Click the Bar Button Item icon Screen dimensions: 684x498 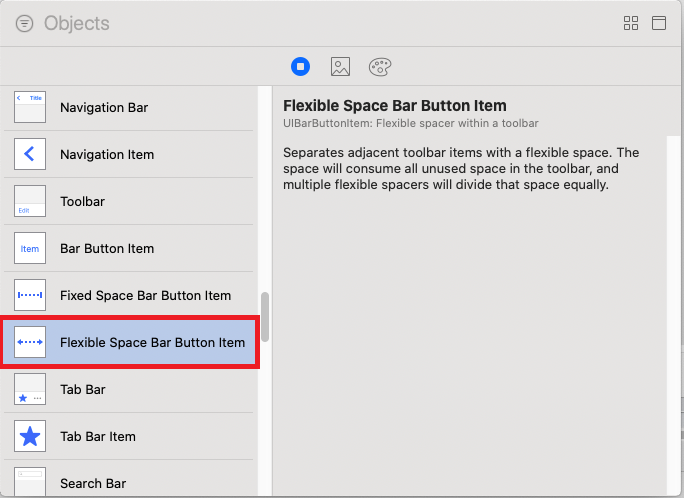[x=30, y=248]
